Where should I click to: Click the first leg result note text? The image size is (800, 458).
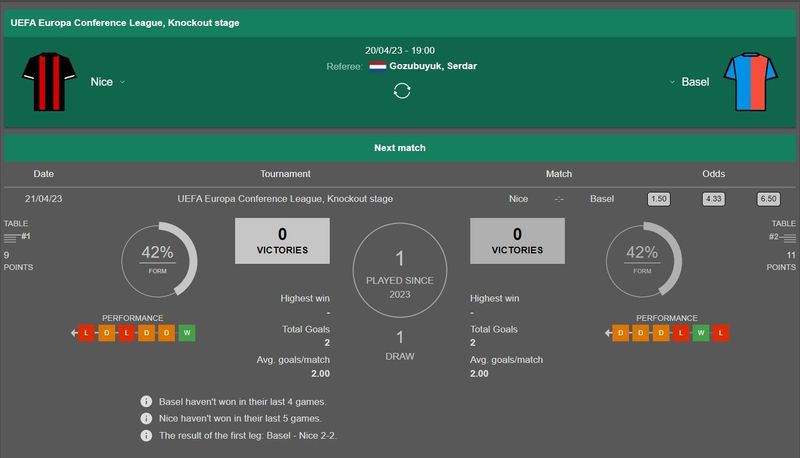click(x=248, y=436)
